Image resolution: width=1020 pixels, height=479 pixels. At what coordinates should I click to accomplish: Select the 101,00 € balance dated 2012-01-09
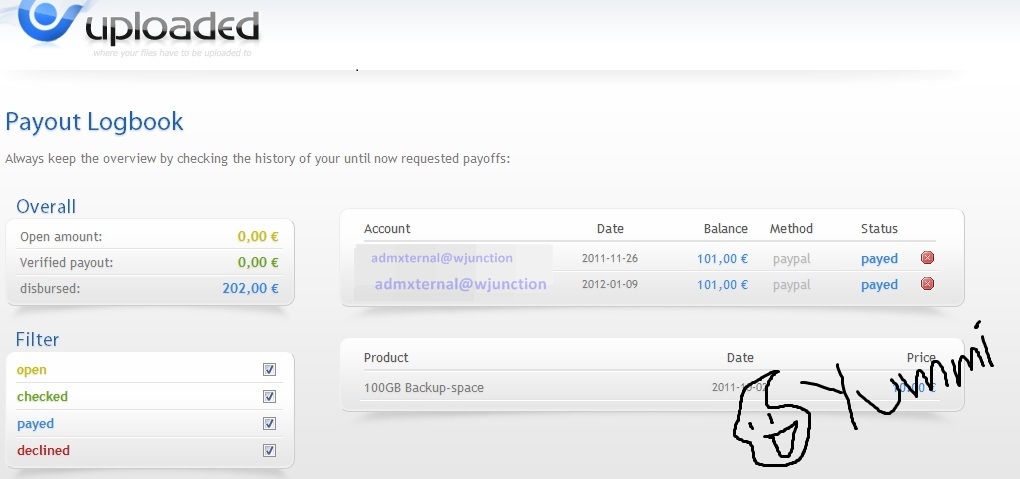click(x=722, y=285)
